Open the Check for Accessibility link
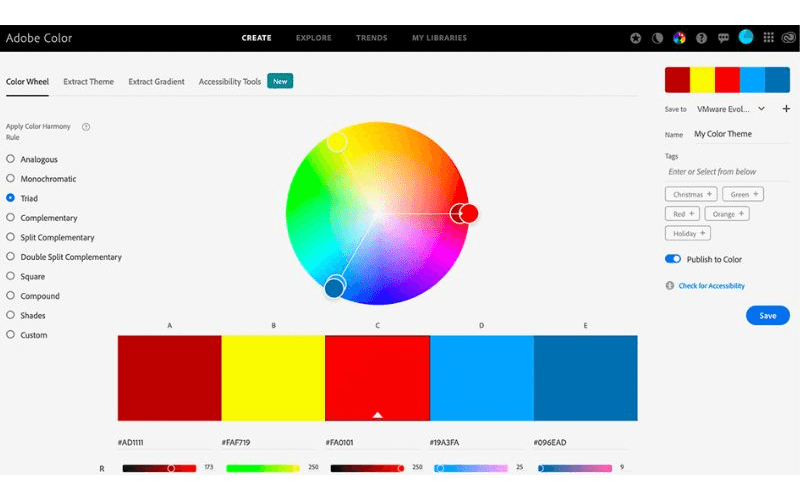This screenshot has width=800, height=500. pyautogui.click(x=711, y=286)
